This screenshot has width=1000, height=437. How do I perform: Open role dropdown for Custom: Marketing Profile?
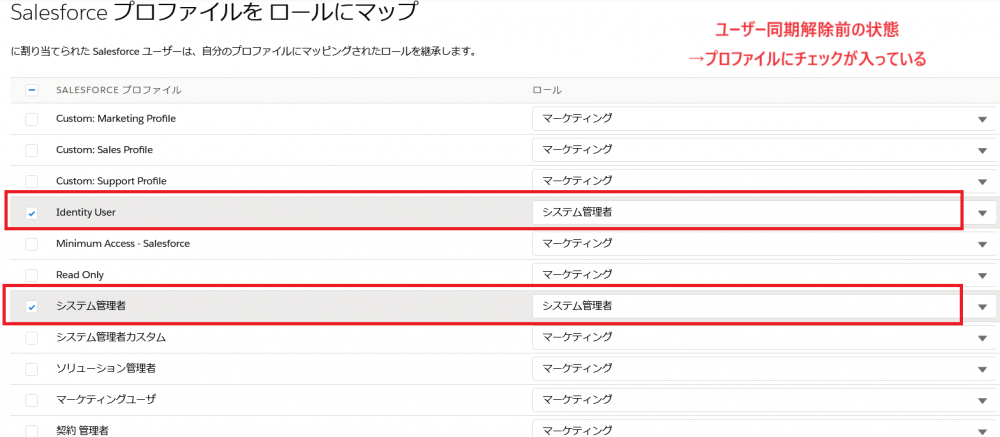764,119
